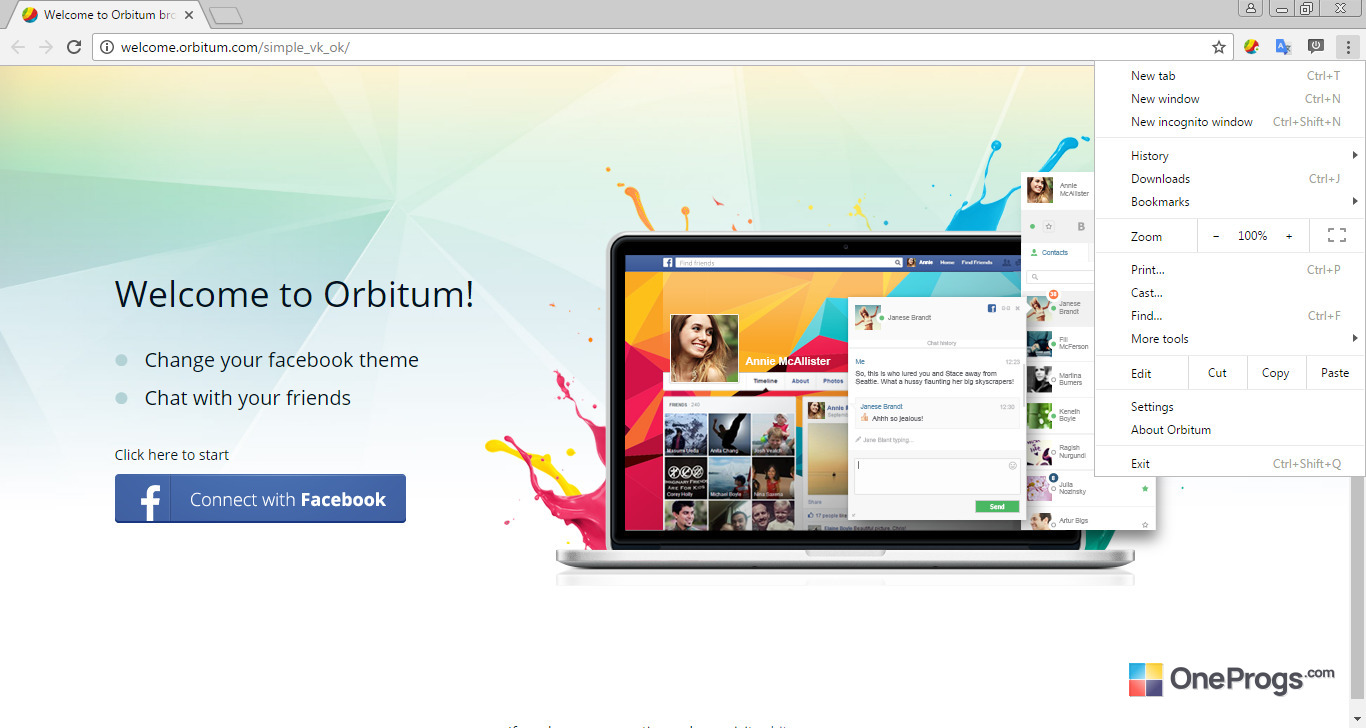Click Copy in the Edit row
Screen dimensions: 1366x728
pos(1276,373)
